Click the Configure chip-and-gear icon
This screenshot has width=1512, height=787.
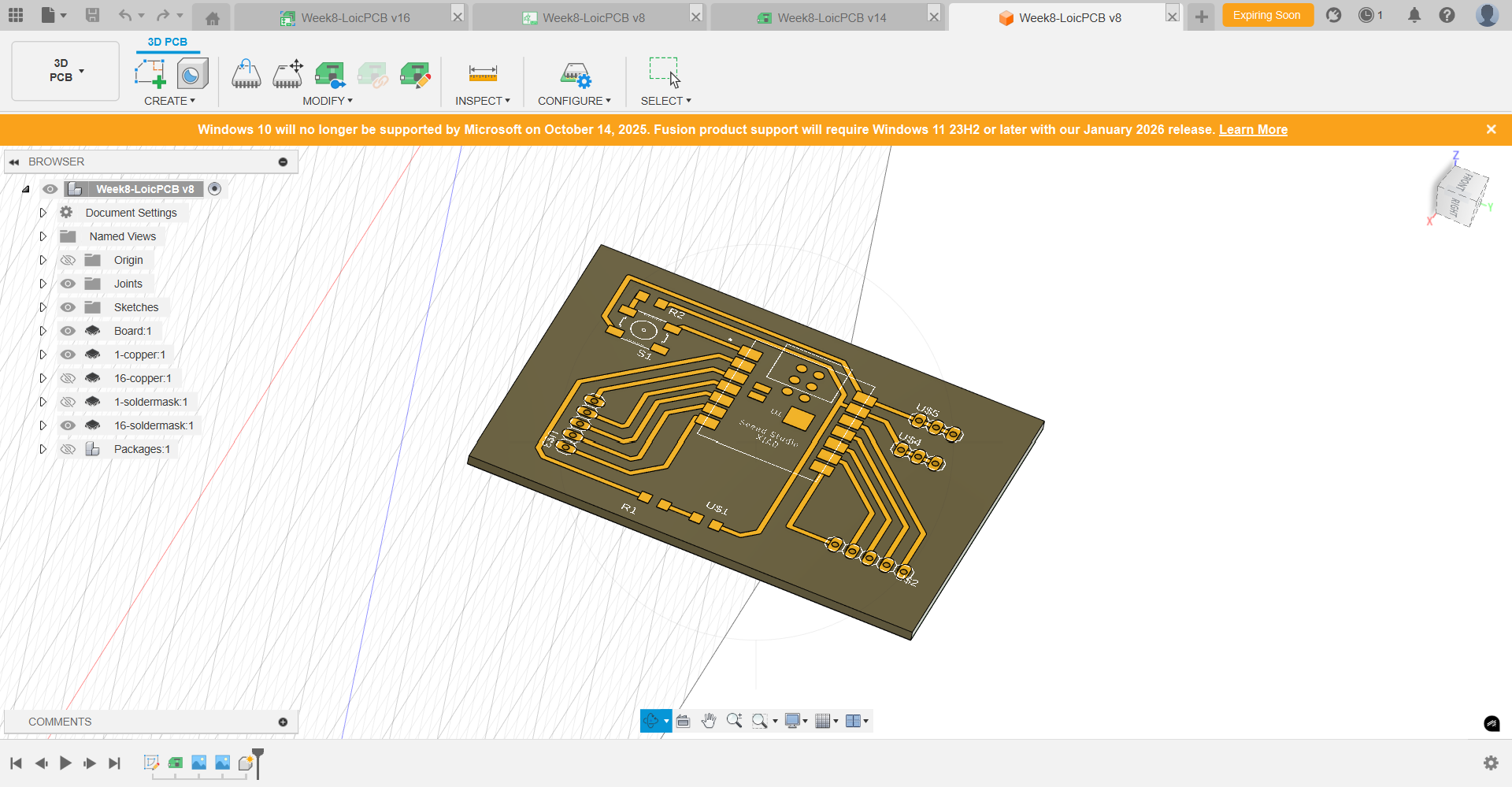click(x=576, y=75)
